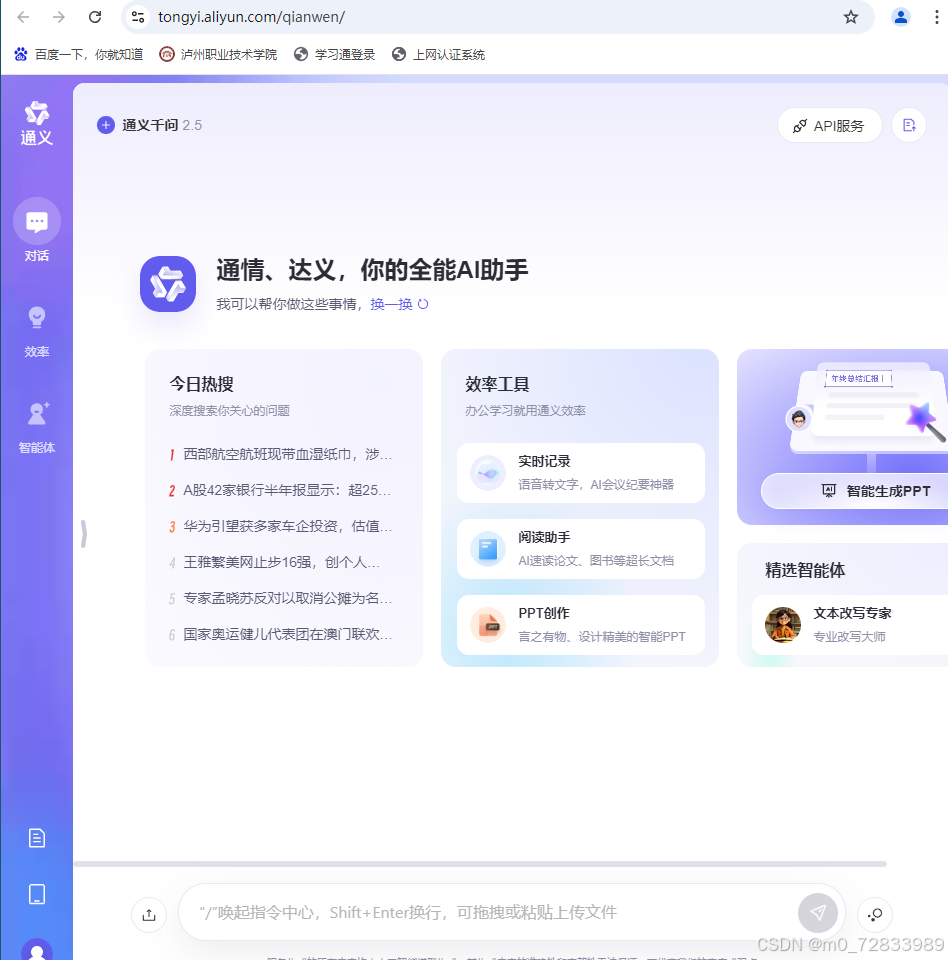Open hot search 国家奥运健儿代表团

click(281, 634)
